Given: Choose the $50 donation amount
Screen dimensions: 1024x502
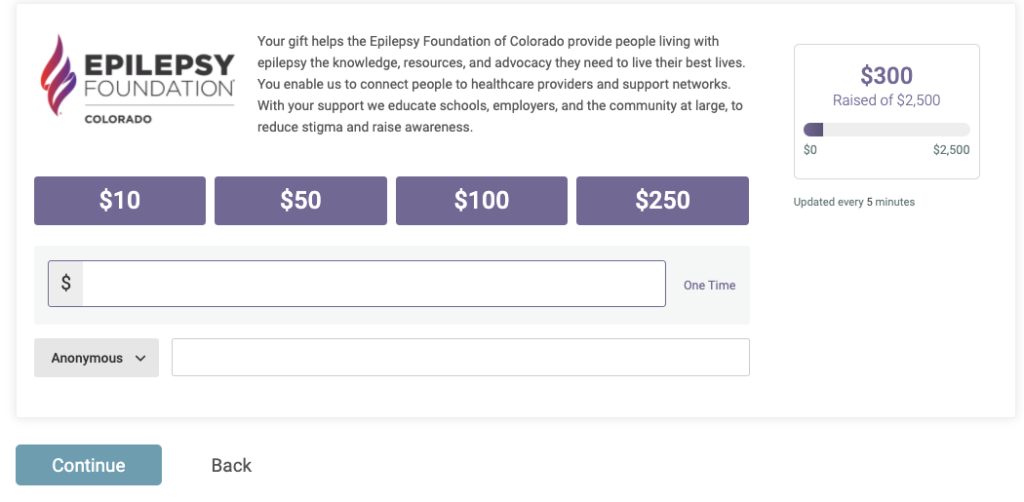Looking at the screenshot, I should point(300,201).
